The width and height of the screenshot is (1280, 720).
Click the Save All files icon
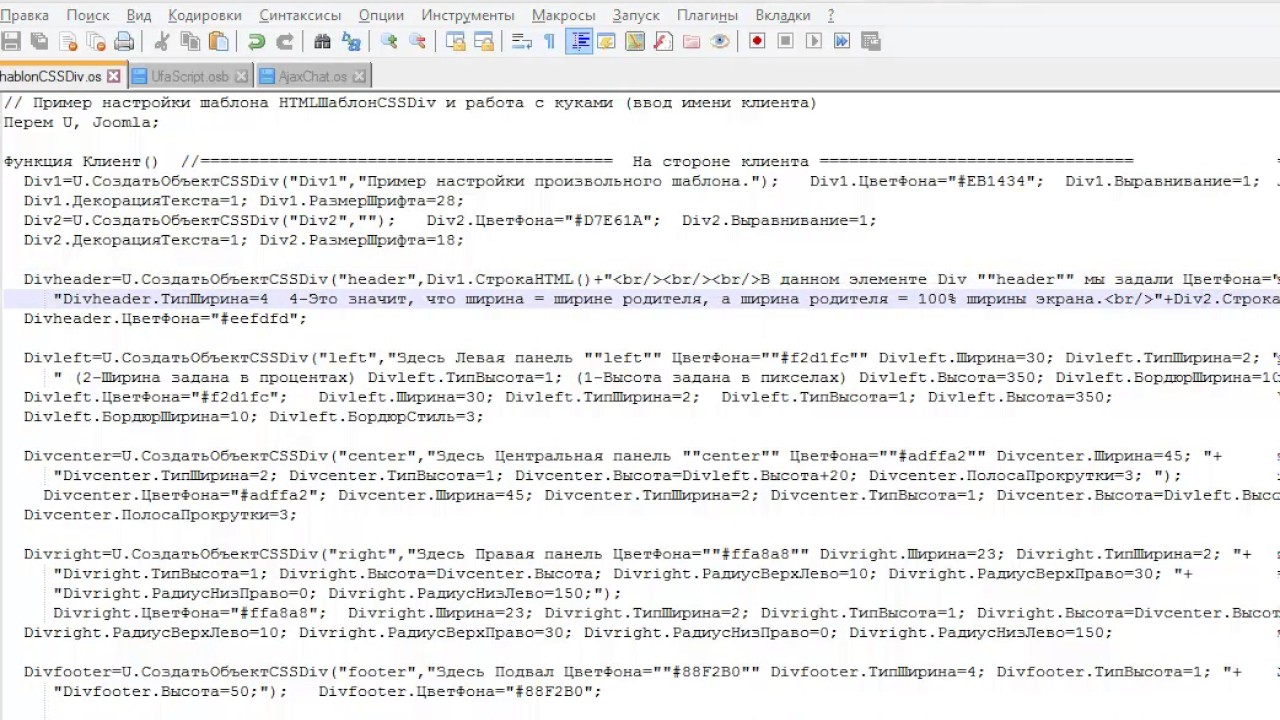click(x=39, y=41)
